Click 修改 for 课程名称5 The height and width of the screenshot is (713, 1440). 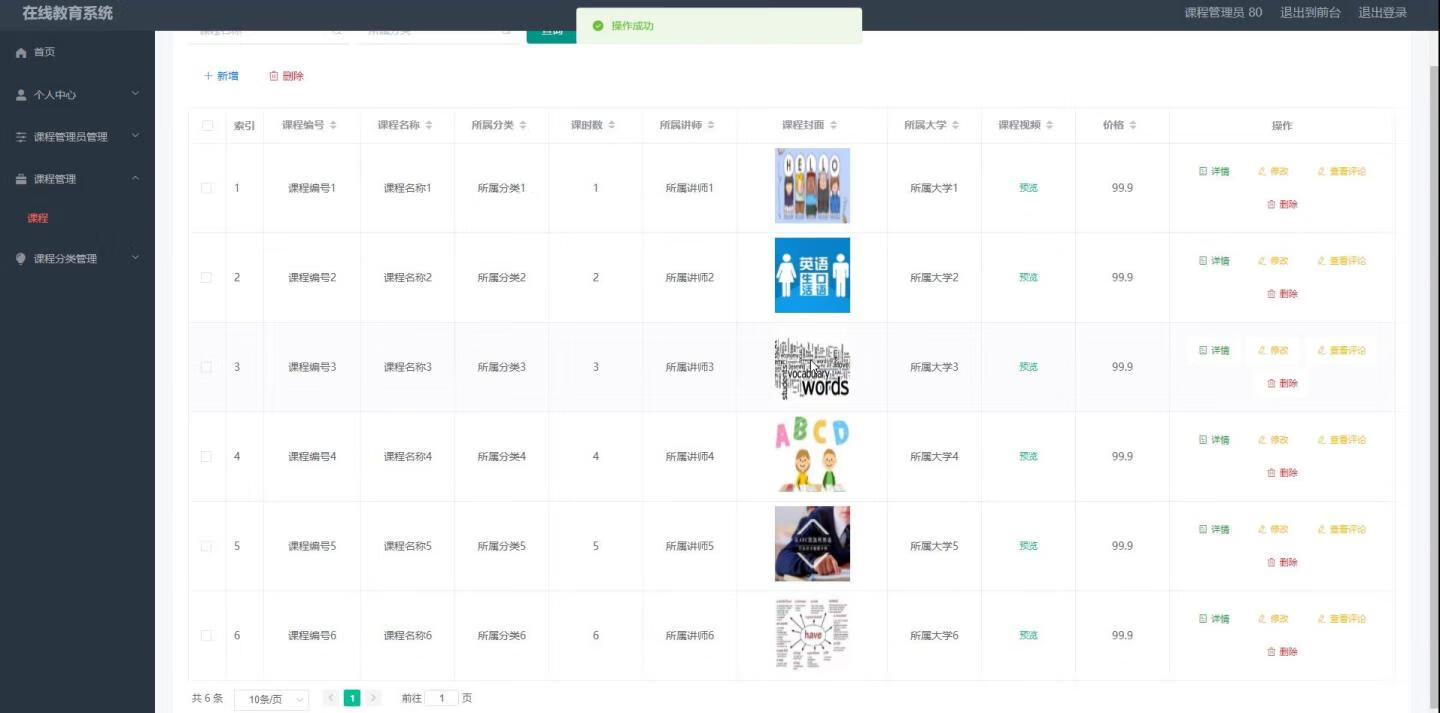(x=1273, y=529)
